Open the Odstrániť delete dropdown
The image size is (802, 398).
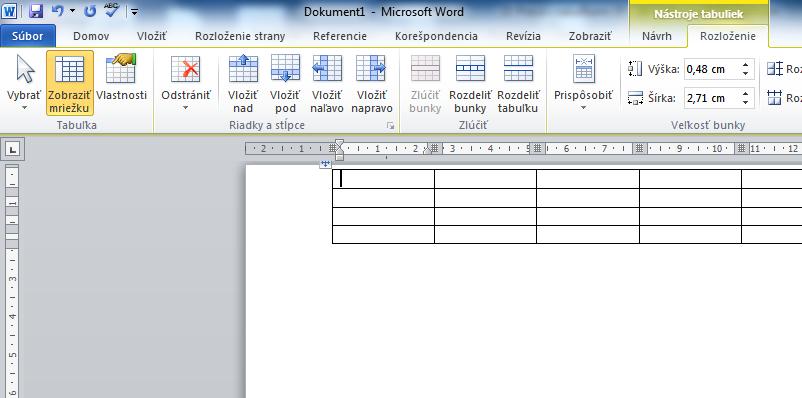coord(186,83)
